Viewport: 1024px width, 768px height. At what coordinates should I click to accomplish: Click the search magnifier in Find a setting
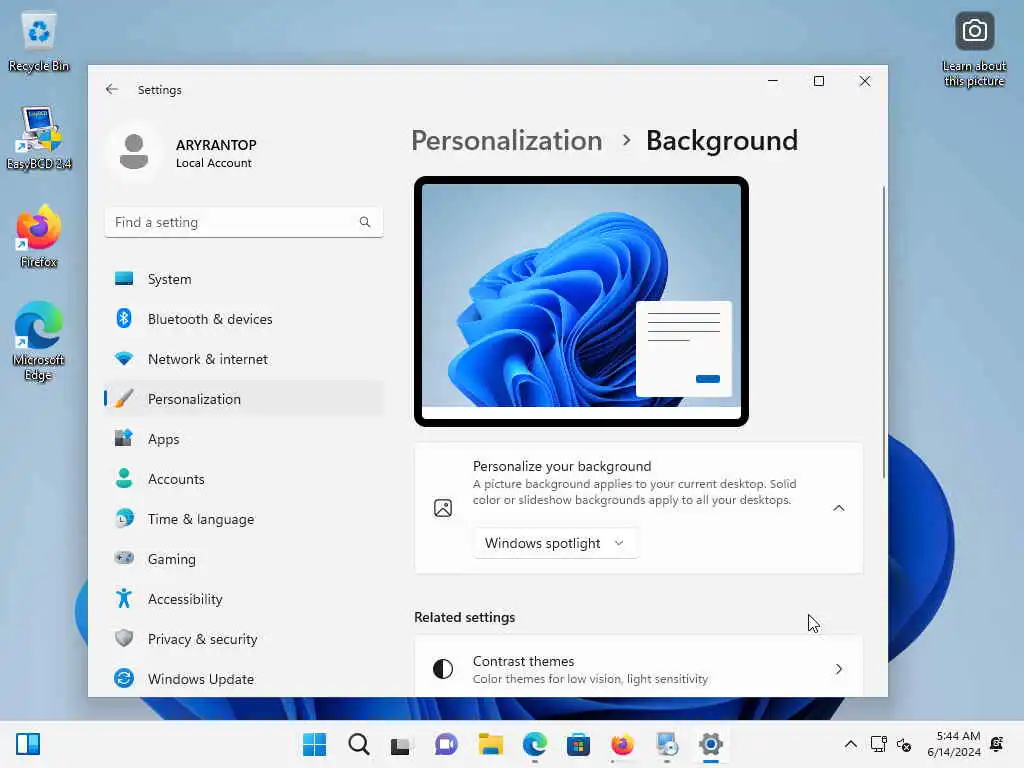click(x=365, y=222)
